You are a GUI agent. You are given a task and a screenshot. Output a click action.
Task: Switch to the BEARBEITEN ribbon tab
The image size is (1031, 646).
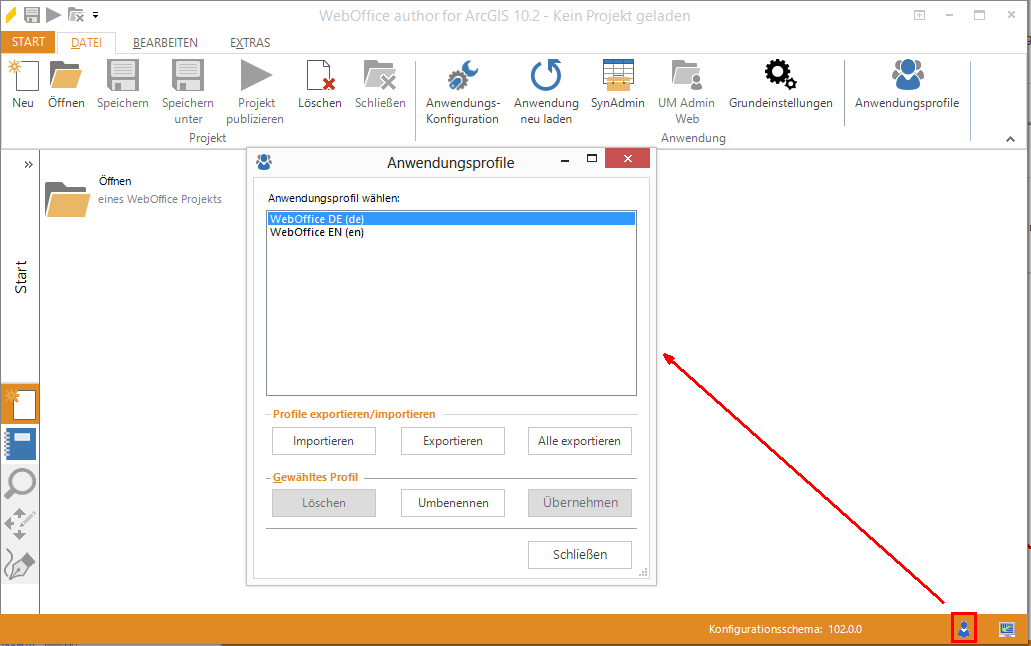pos(165,43)
